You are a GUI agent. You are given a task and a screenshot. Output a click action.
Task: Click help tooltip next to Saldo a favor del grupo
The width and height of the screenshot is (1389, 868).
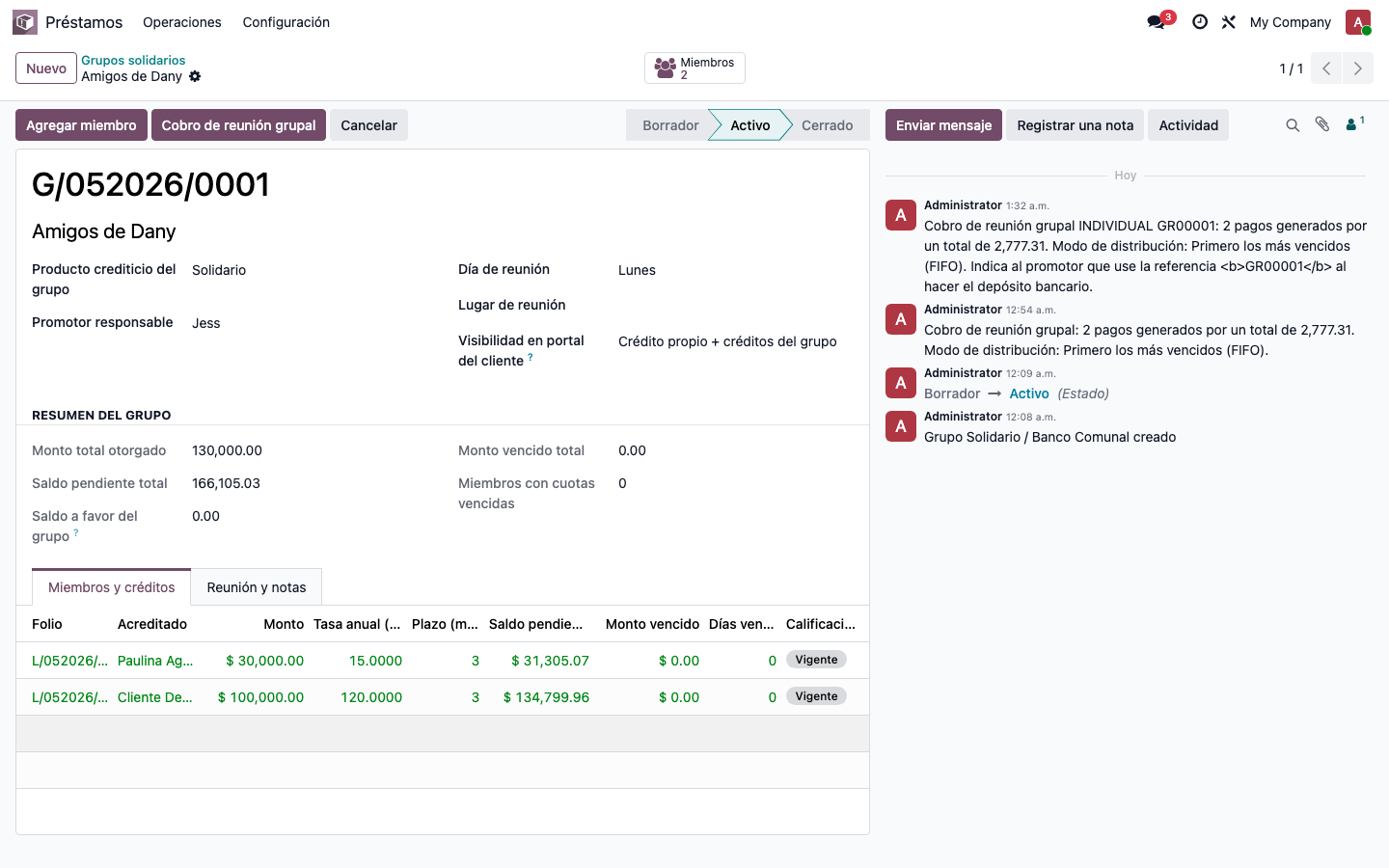click(x=76, y=532)
